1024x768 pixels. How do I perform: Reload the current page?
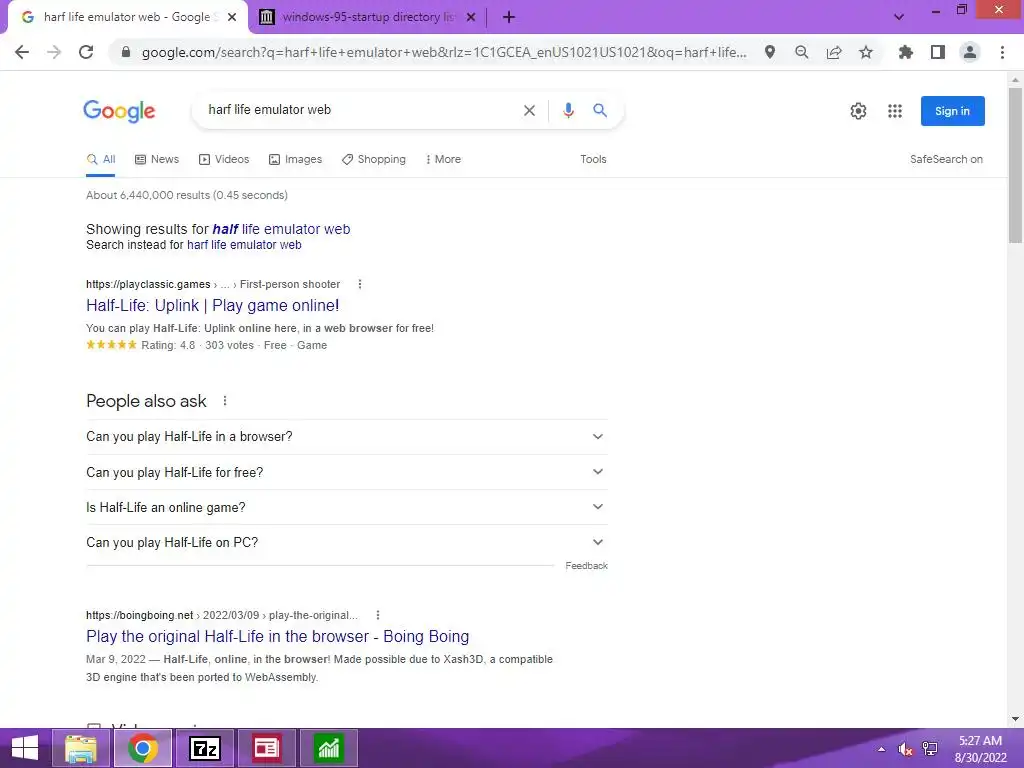coord(86,52)
